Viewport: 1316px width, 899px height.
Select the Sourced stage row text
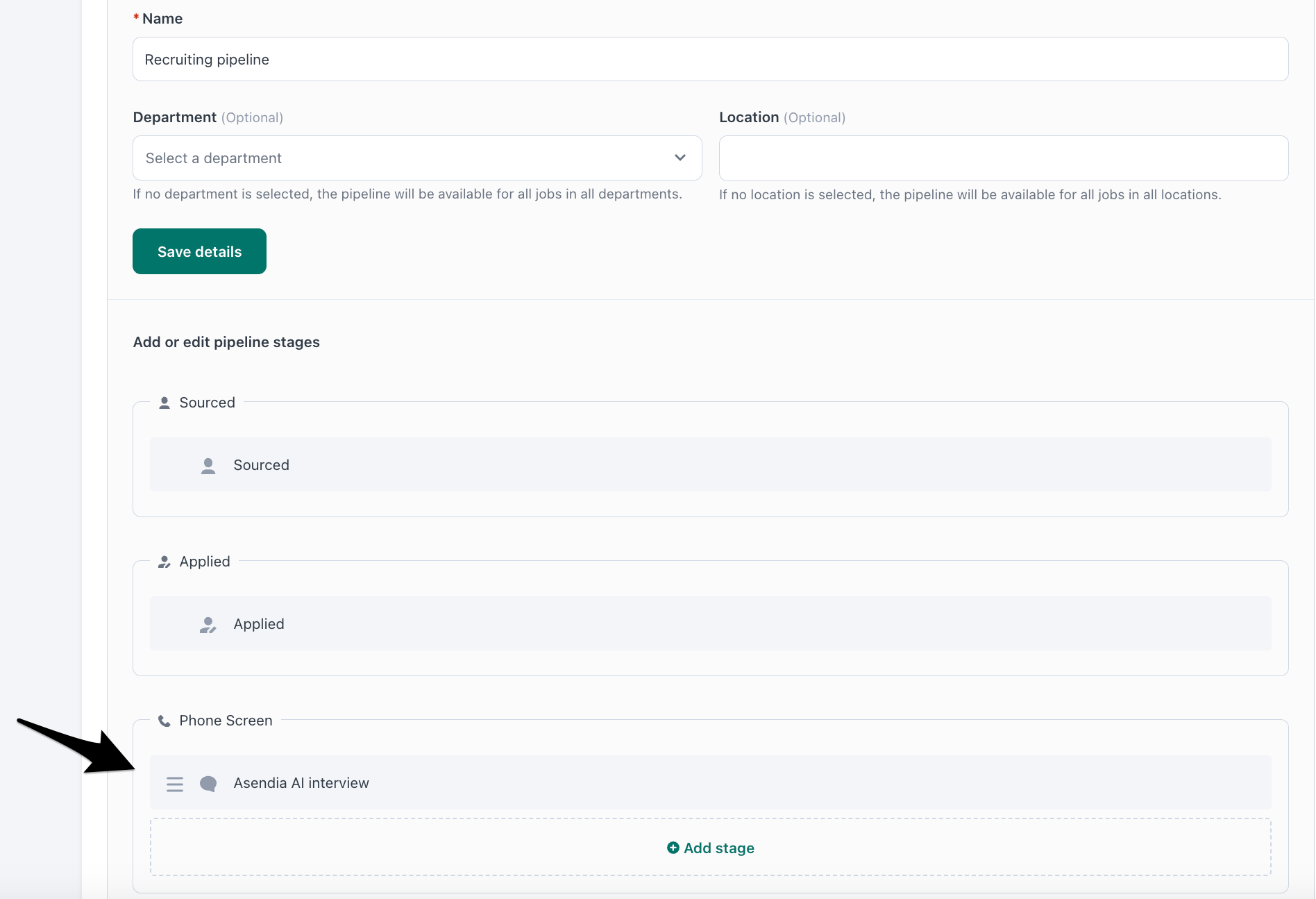[261, 465]
